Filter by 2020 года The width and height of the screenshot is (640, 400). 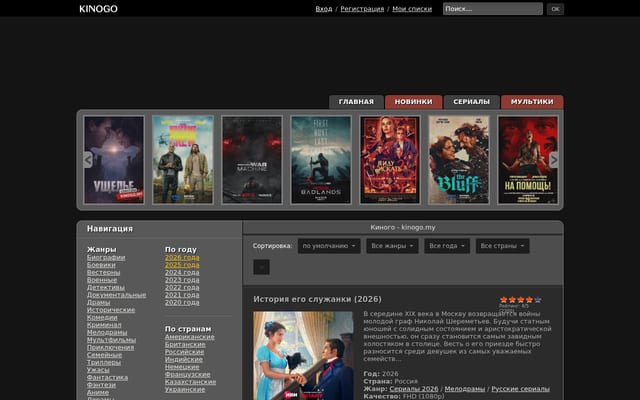[x=182, y=302]
